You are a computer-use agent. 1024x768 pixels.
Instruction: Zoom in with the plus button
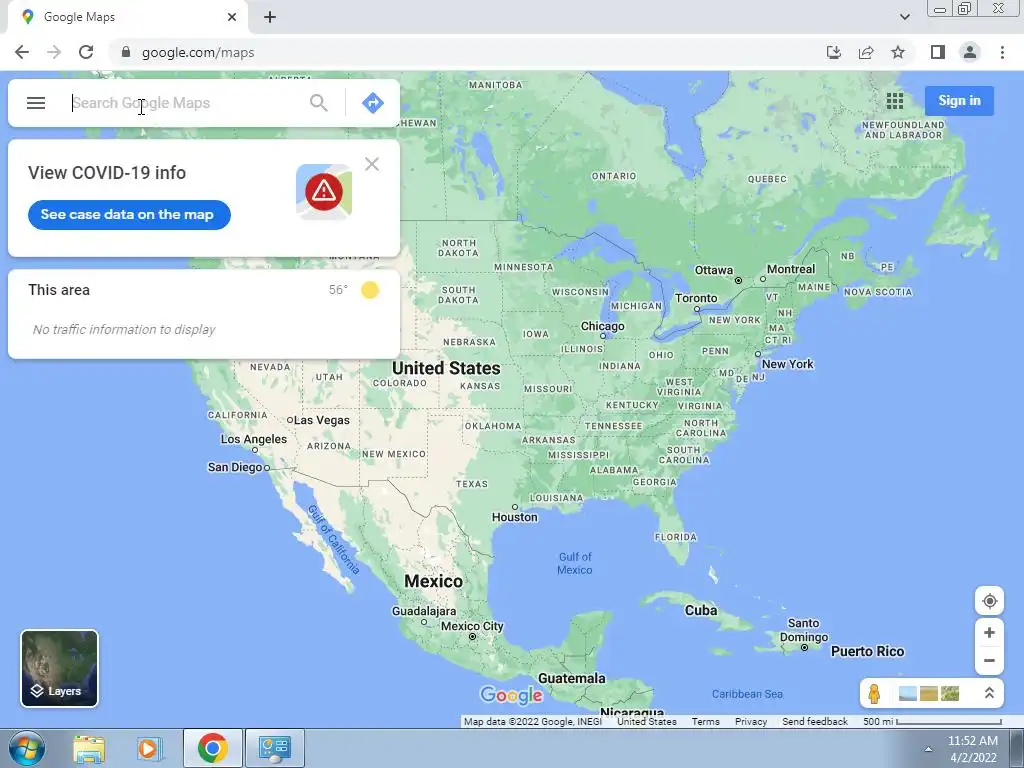click(989, 633)
